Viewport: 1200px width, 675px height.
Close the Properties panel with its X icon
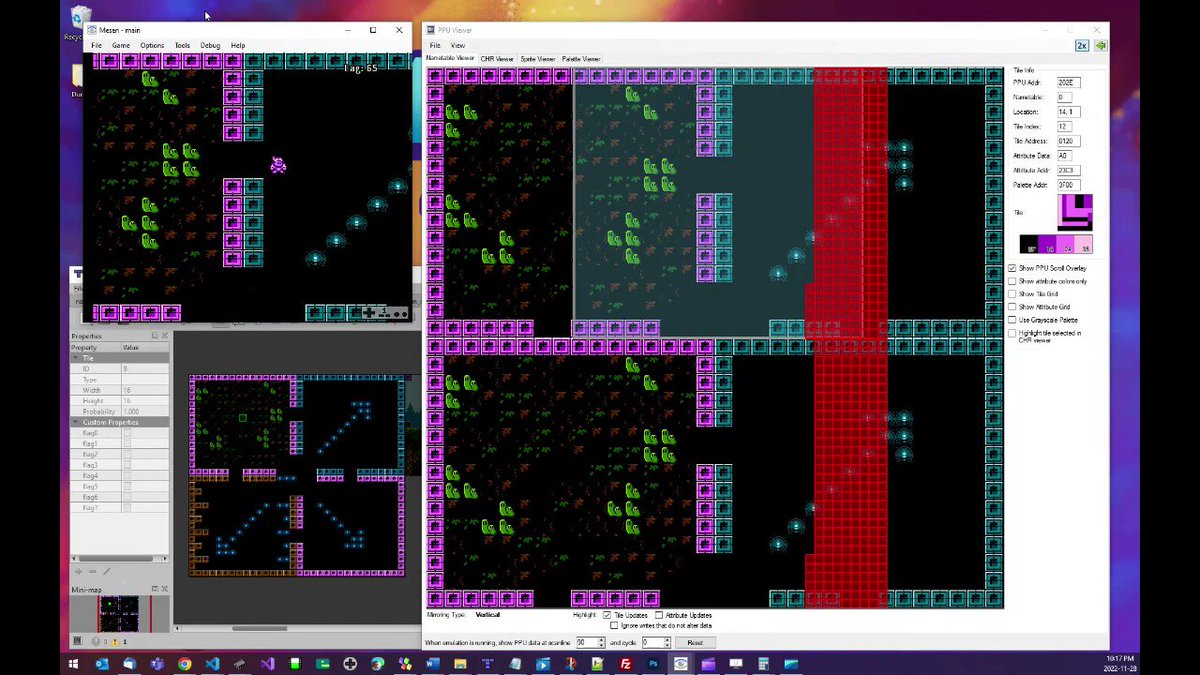[165, 336]
